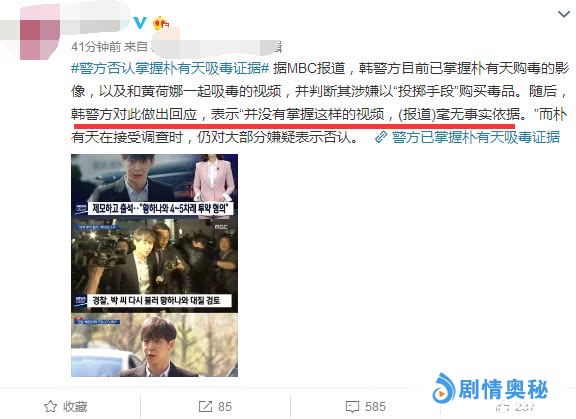Expand the post options chevron menu
This screenshot has width=576, height=419.
tap(564, 14)
